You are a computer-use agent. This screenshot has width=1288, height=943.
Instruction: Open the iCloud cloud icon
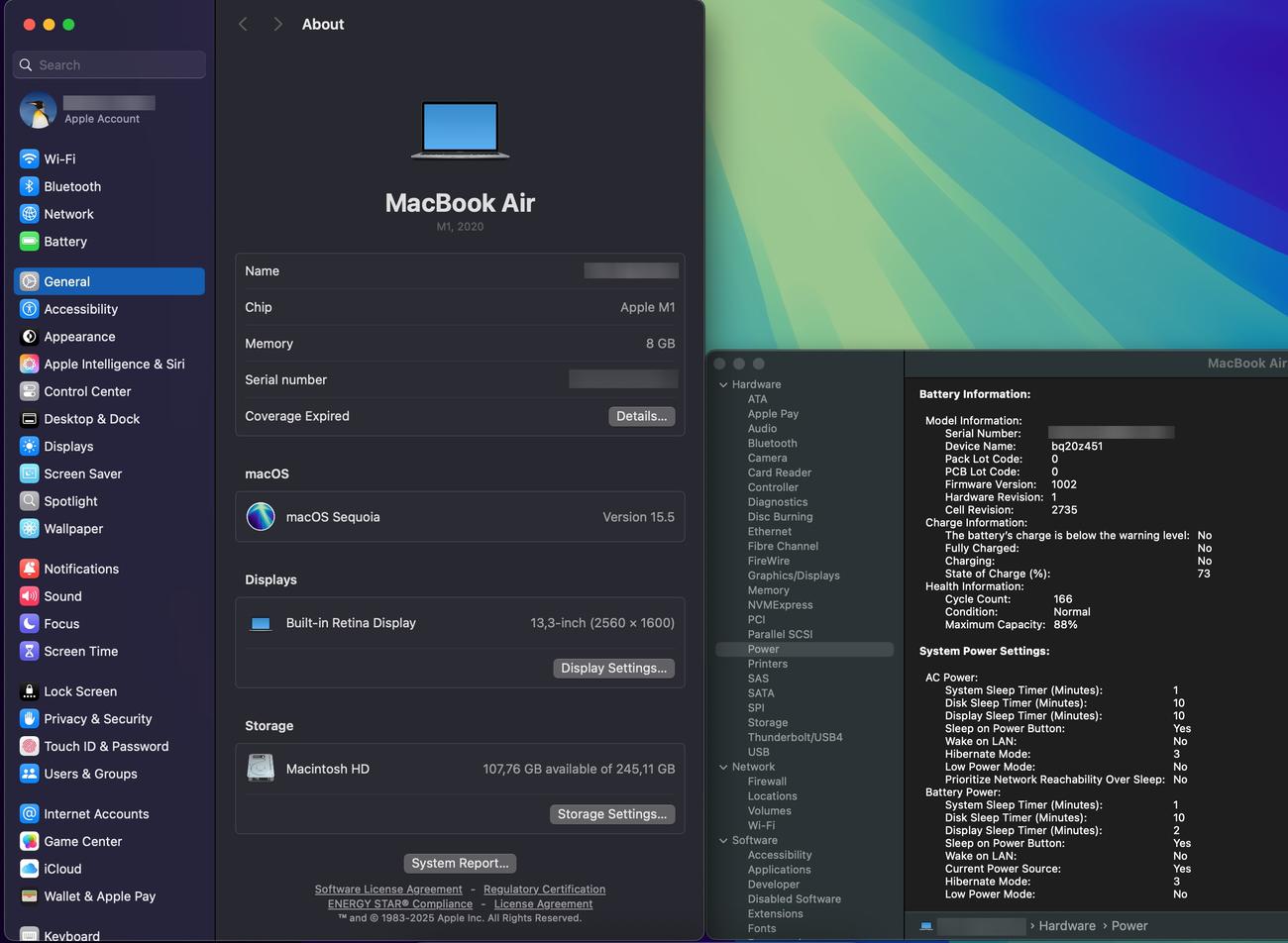click(x=30, y=869)
